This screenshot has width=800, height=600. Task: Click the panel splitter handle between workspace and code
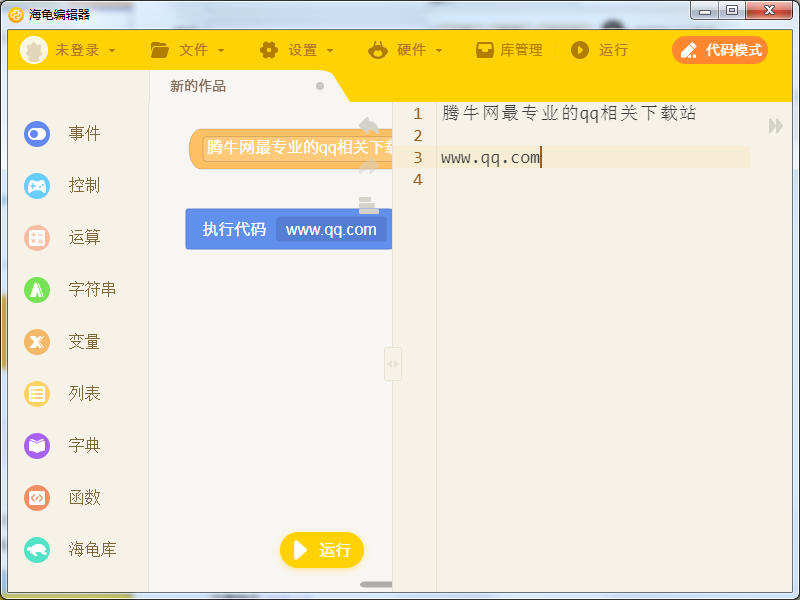click(x=393, y=364)
